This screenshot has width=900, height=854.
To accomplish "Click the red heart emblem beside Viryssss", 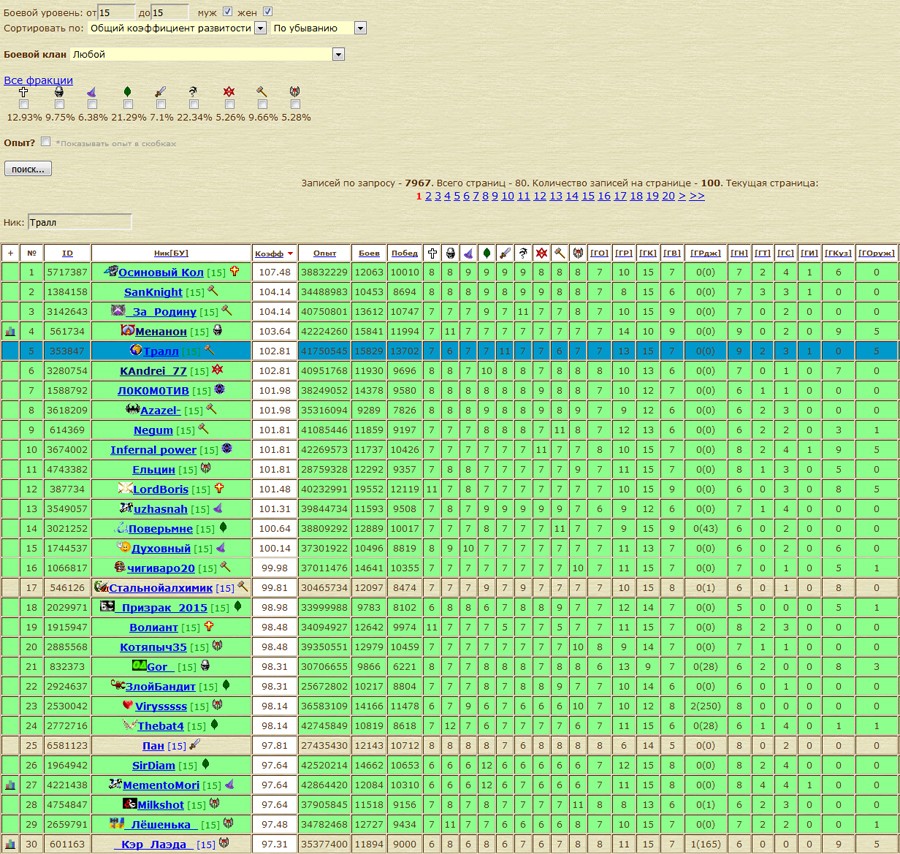I will (x=128, y=705).
